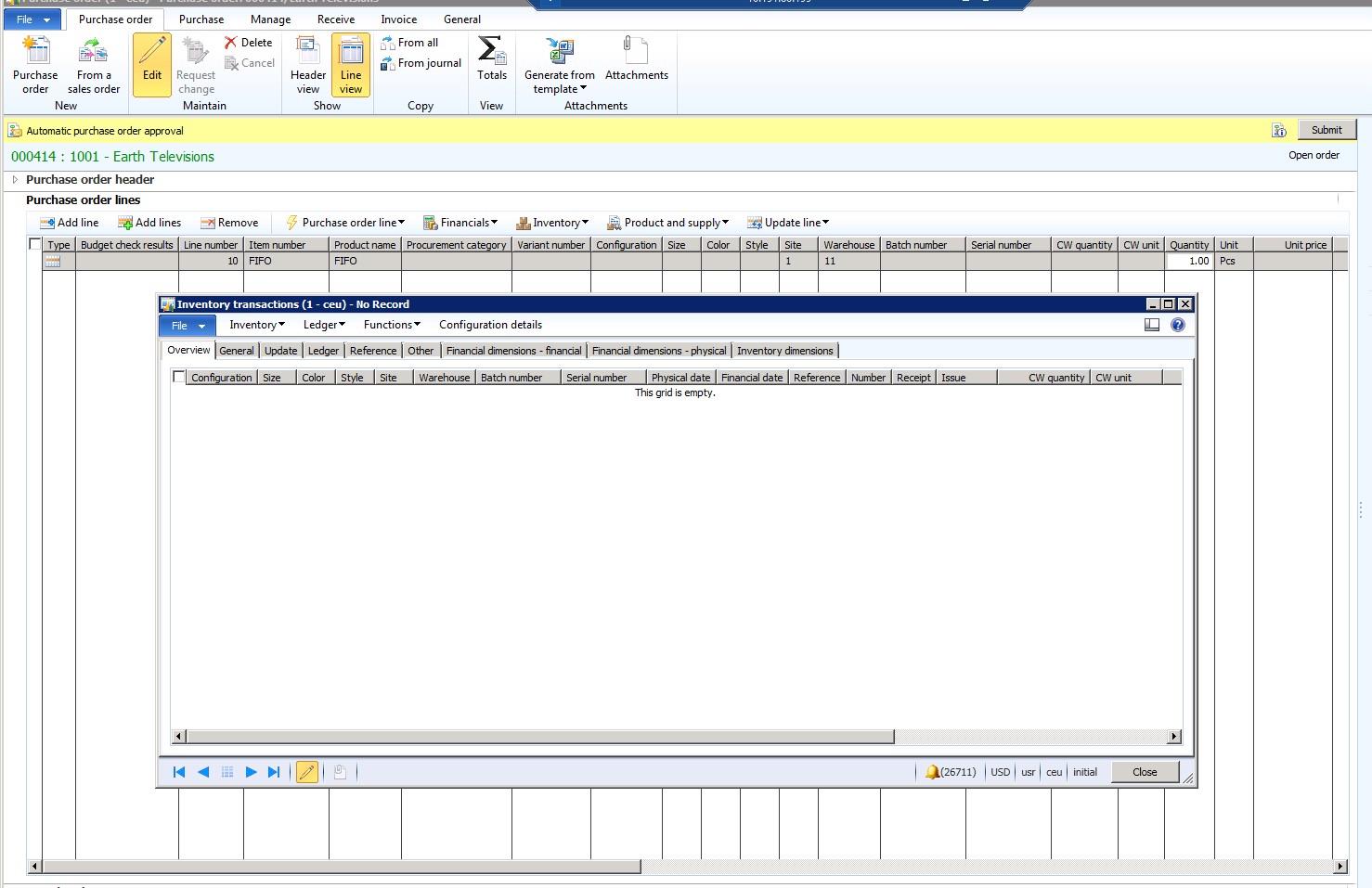Jump to first record in dialog
The width and height of the screenshot is (1372, 888).
179,772
